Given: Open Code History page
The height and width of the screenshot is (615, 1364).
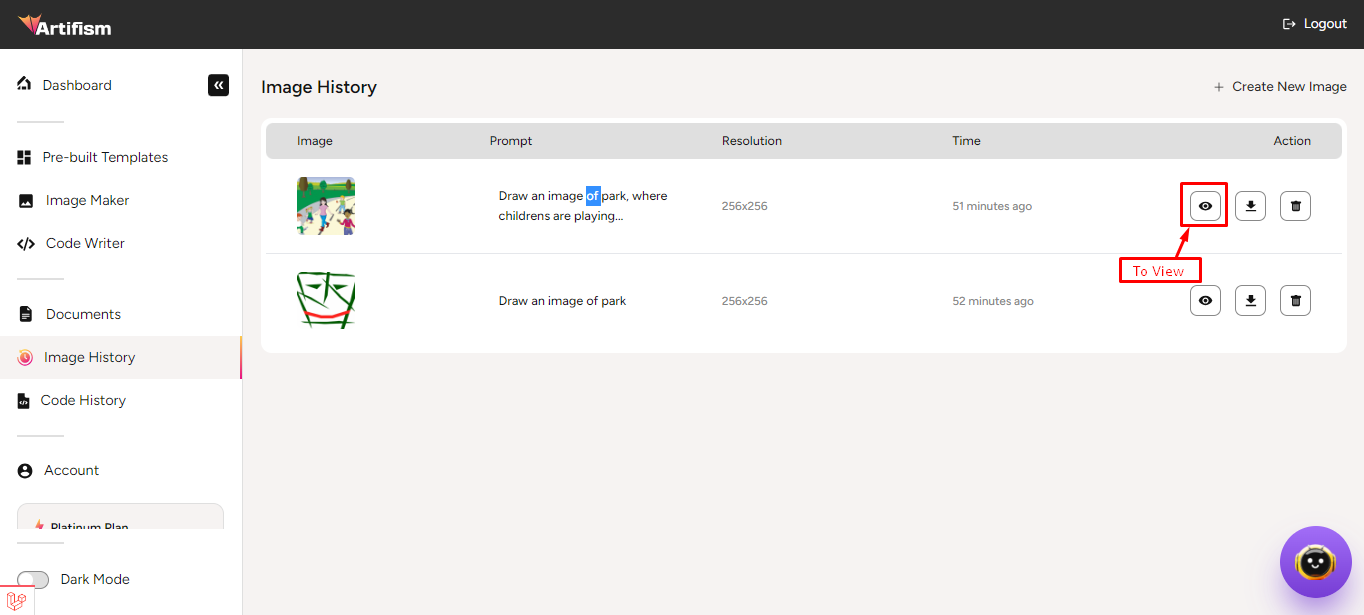Looking at the screenshot, I should [x=83, y=400].
